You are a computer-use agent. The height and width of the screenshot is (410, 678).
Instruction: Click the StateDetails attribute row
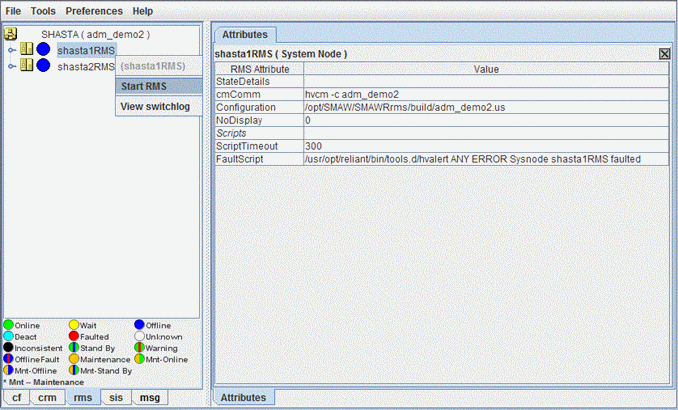coord(442,81)
